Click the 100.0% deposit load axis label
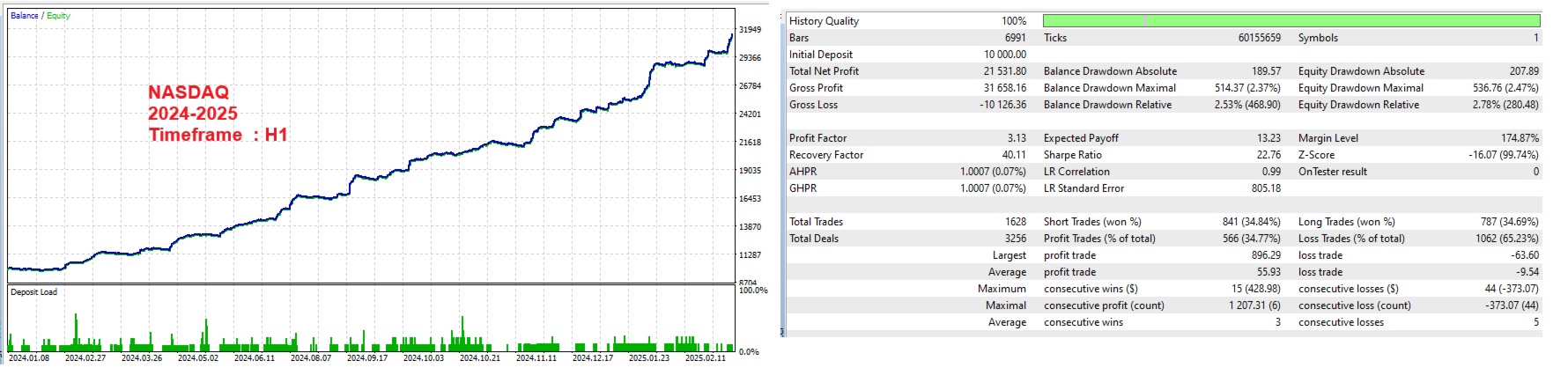Screen dimensions: 1568x368 coord(753,291)
